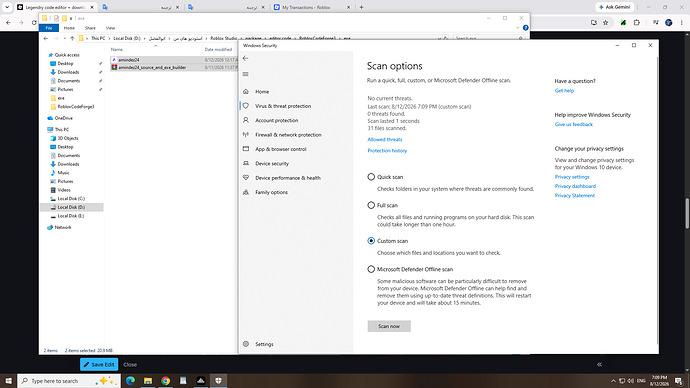The width and height of the screenshot is (690, 388).
Task: Switch to the My Transactions - Roblox tab
Action: point(306,7)
